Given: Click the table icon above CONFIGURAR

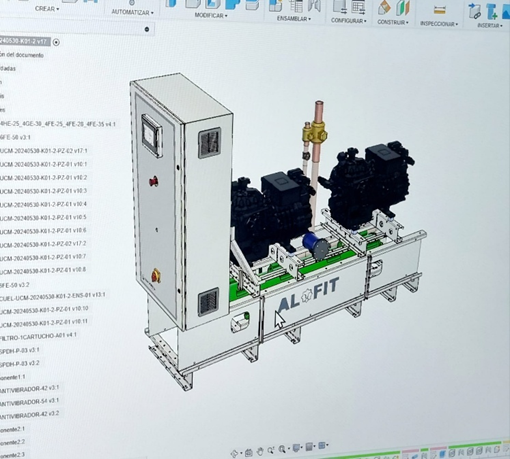Looking at the screenshot, I should tap(359, 7).
